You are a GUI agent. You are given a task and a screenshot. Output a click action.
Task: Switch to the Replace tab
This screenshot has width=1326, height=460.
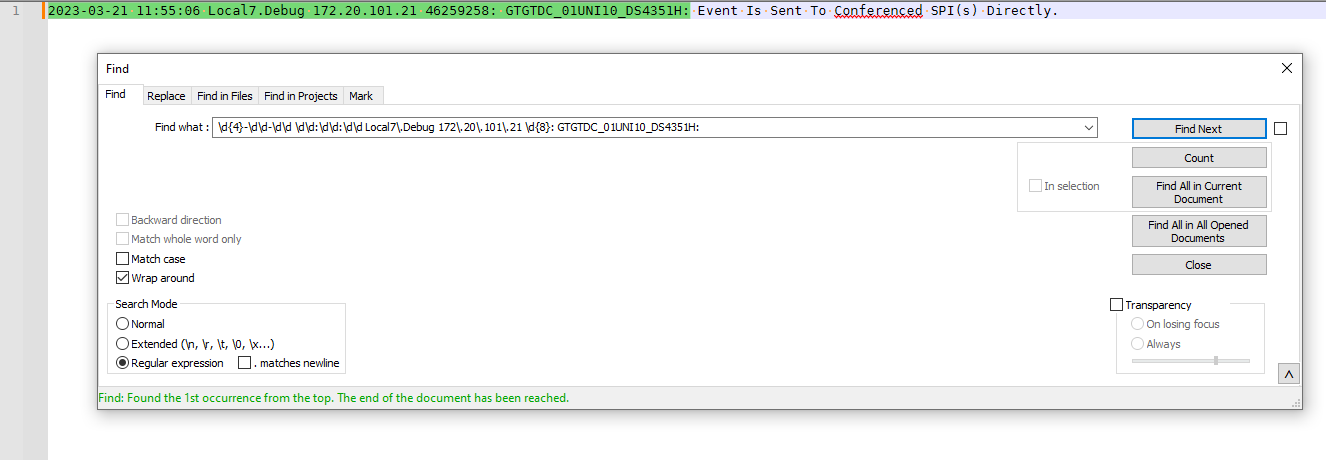166,96
